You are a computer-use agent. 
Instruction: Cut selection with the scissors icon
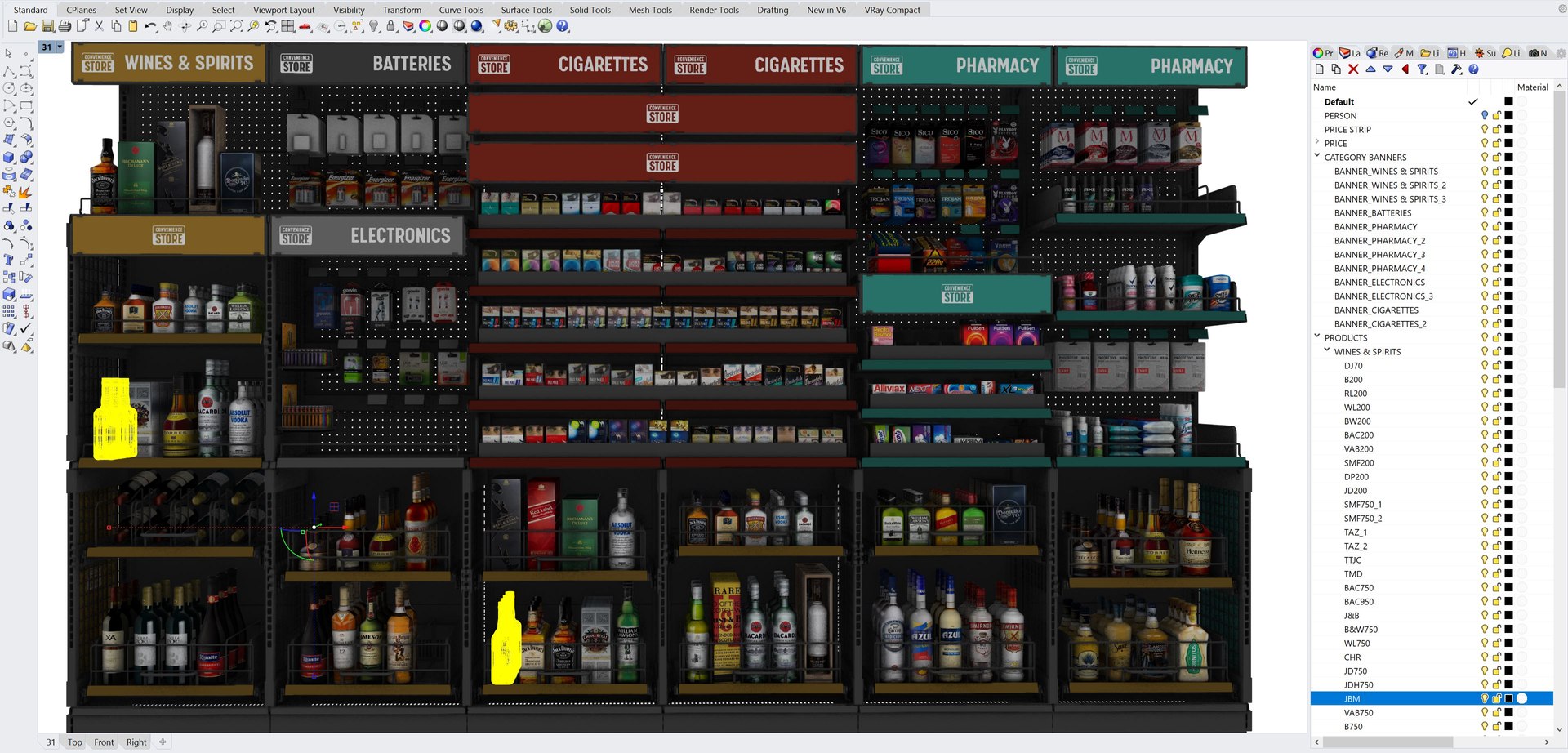99,26
